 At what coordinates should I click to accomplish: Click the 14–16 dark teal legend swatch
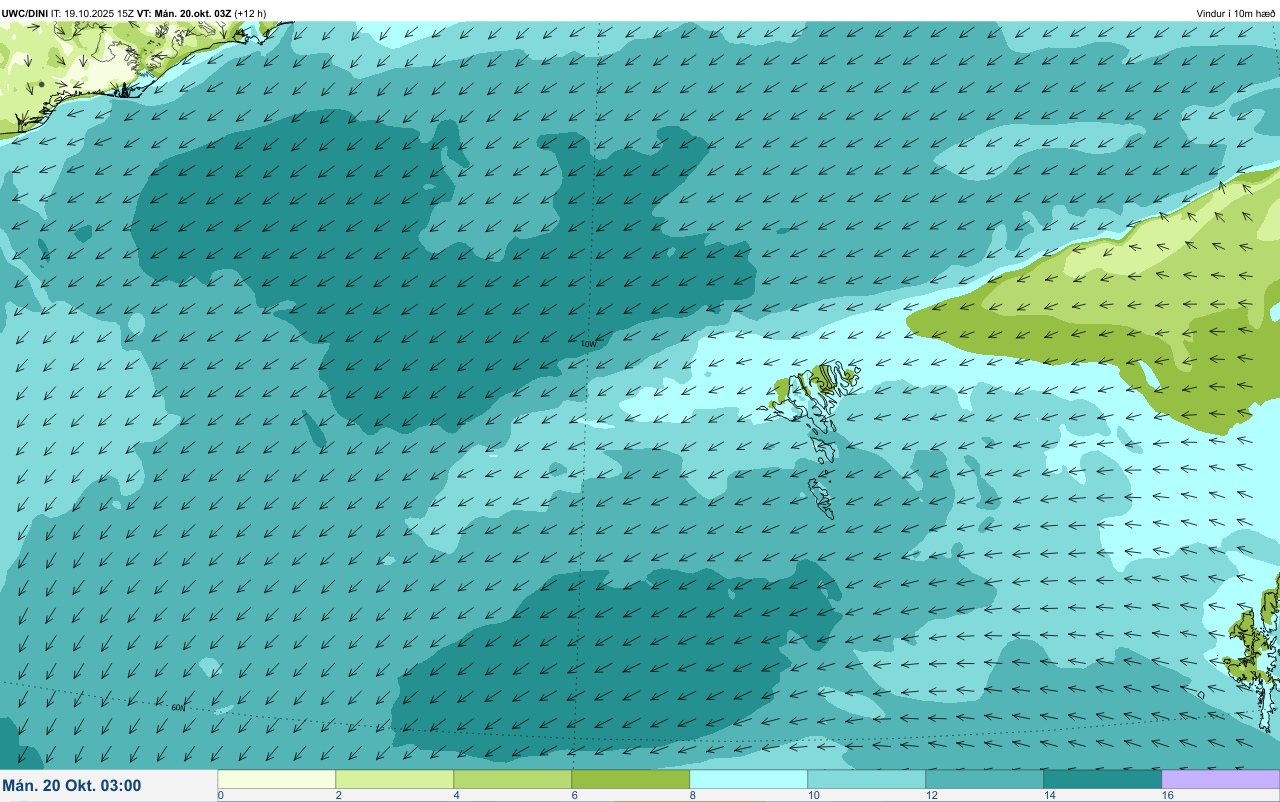(x=1103, y=779)
